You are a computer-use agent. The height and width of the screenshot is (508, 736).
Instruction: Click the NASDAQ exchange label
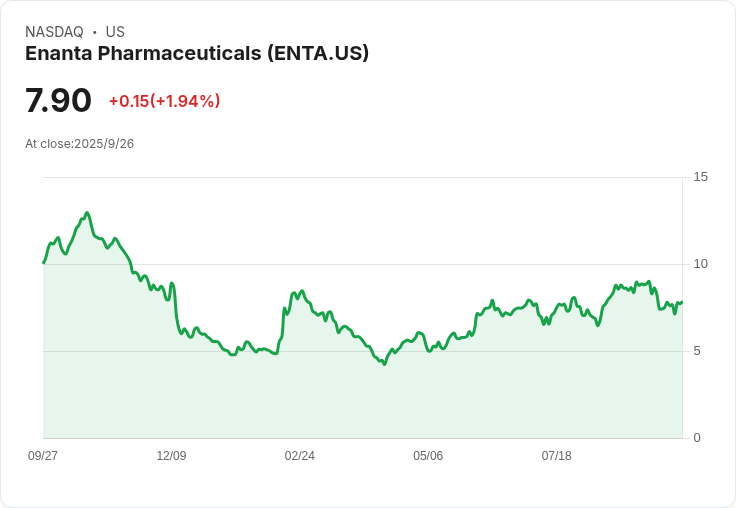tap(54, 32)
